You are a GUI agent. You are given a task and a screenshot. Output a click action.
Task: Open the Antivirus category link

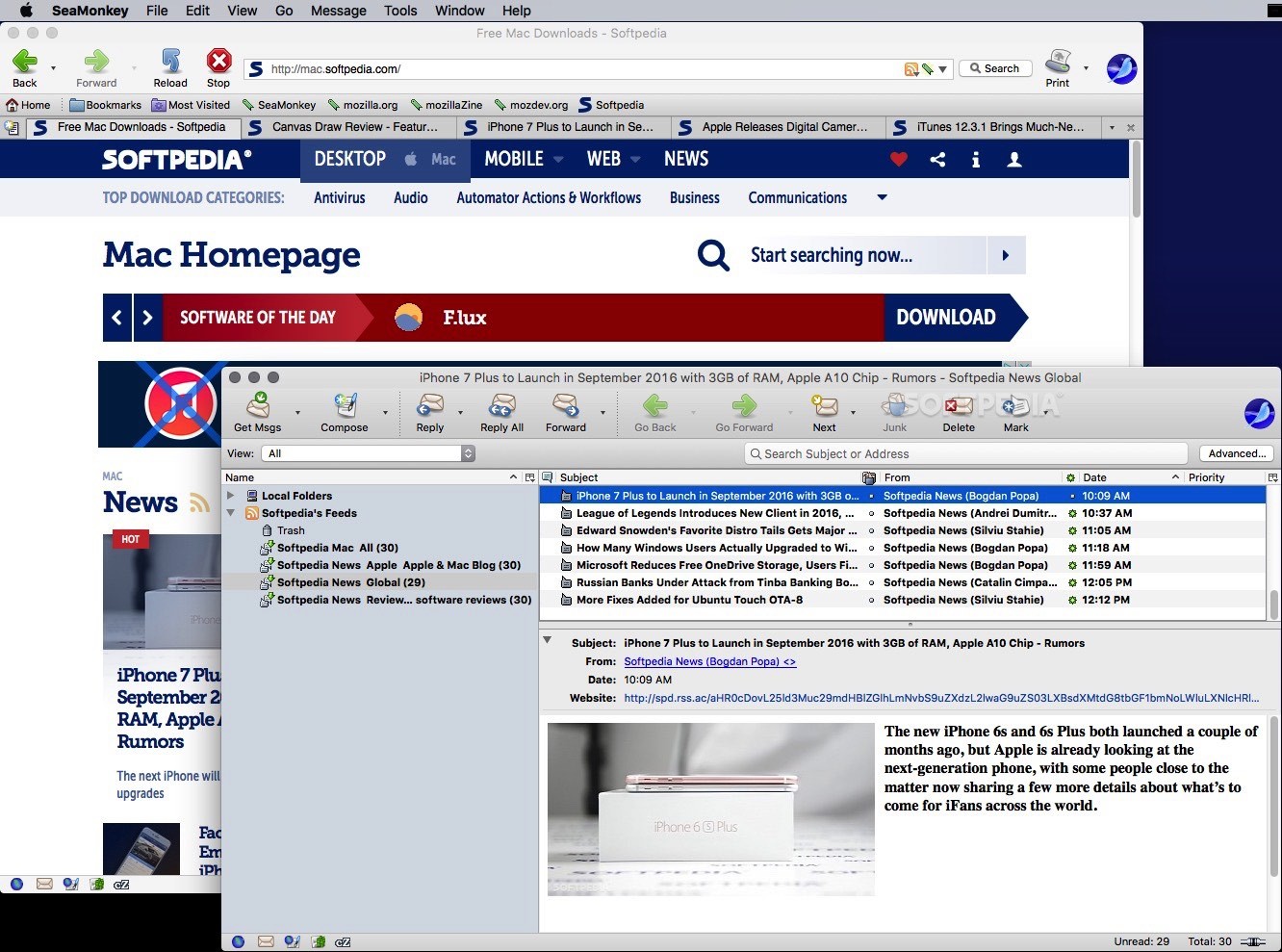pos(340,197)
